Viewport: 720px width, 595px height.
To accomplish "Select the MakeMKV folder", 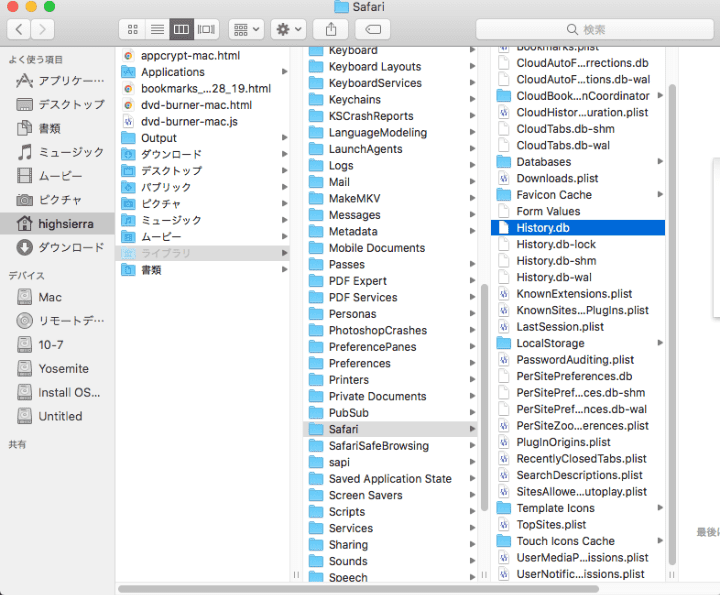I will 390,198.
